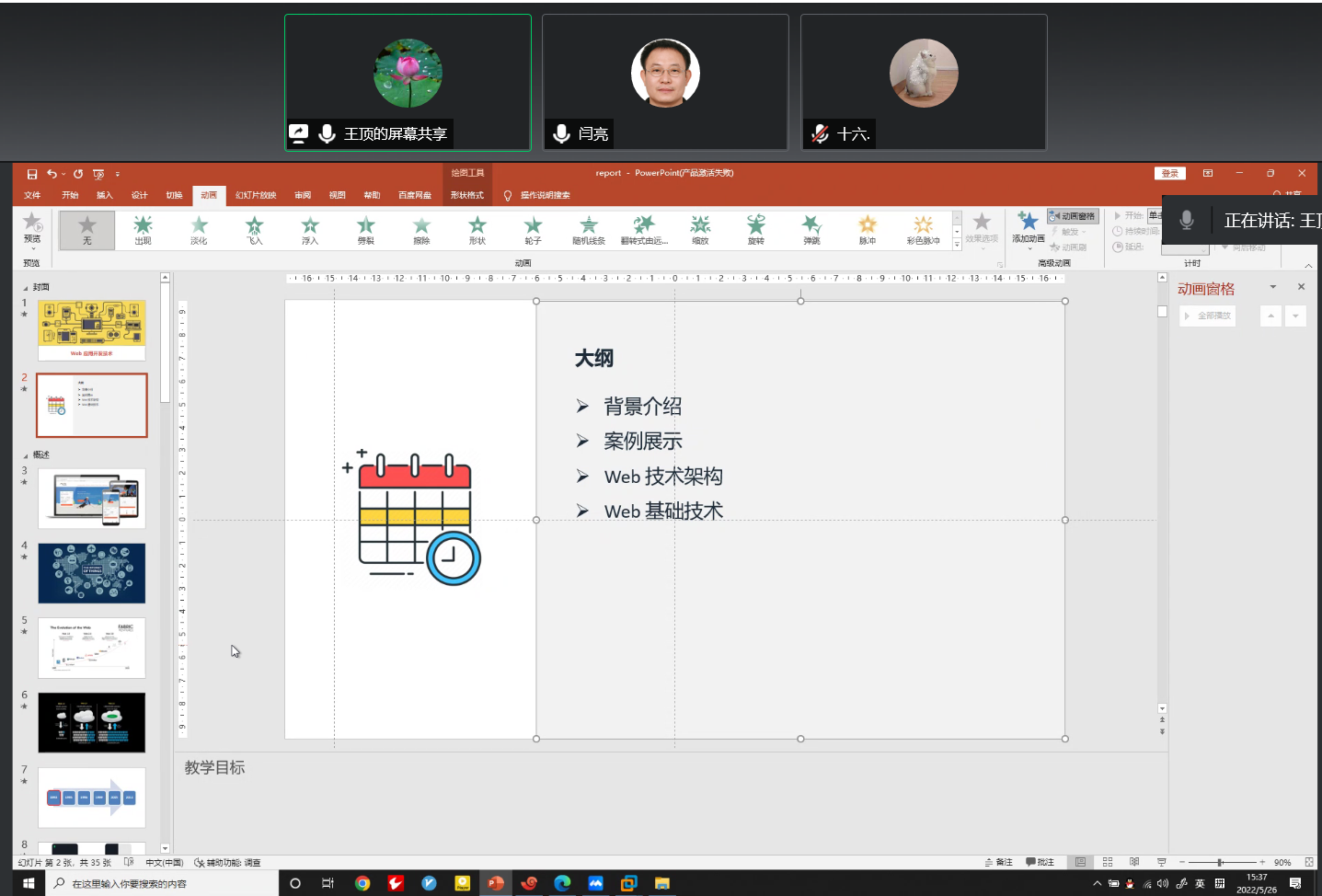Select the 淡化 (Fade) animation
The height and width of the screenshot is (896, 1322).
[x=199, y=229]
